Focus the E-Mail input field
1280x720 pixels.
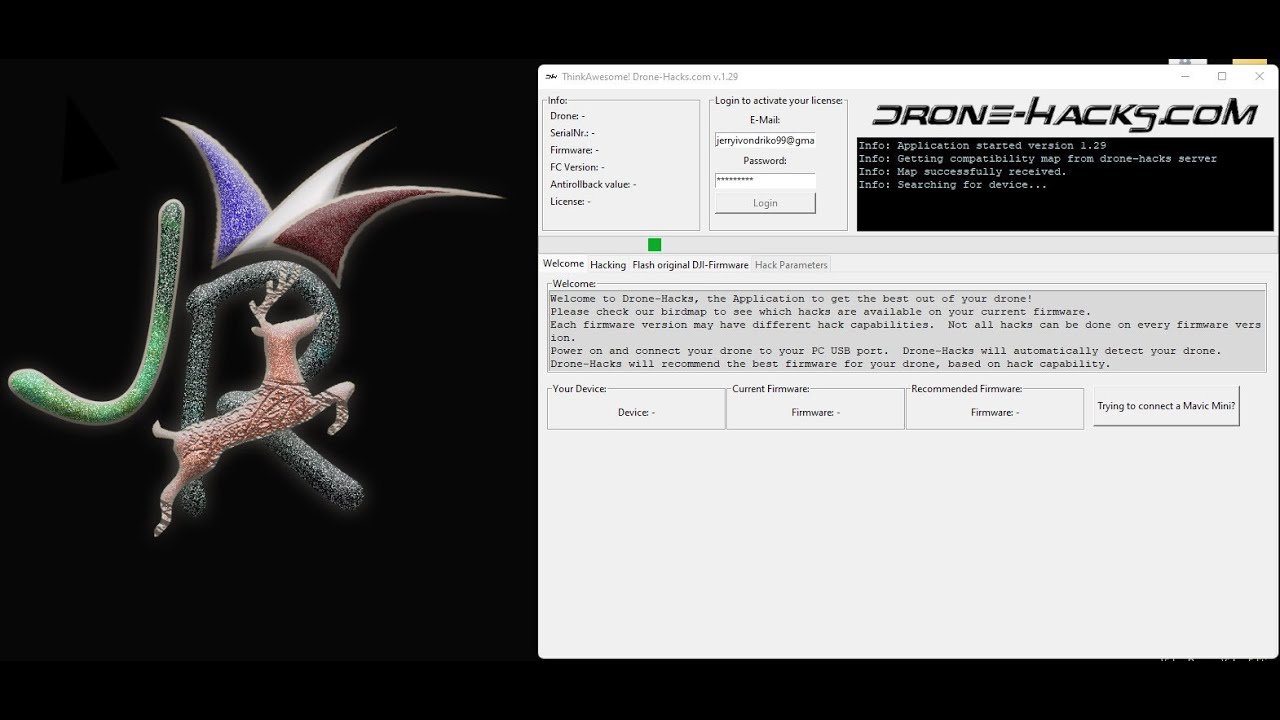(x=765, y=140)
